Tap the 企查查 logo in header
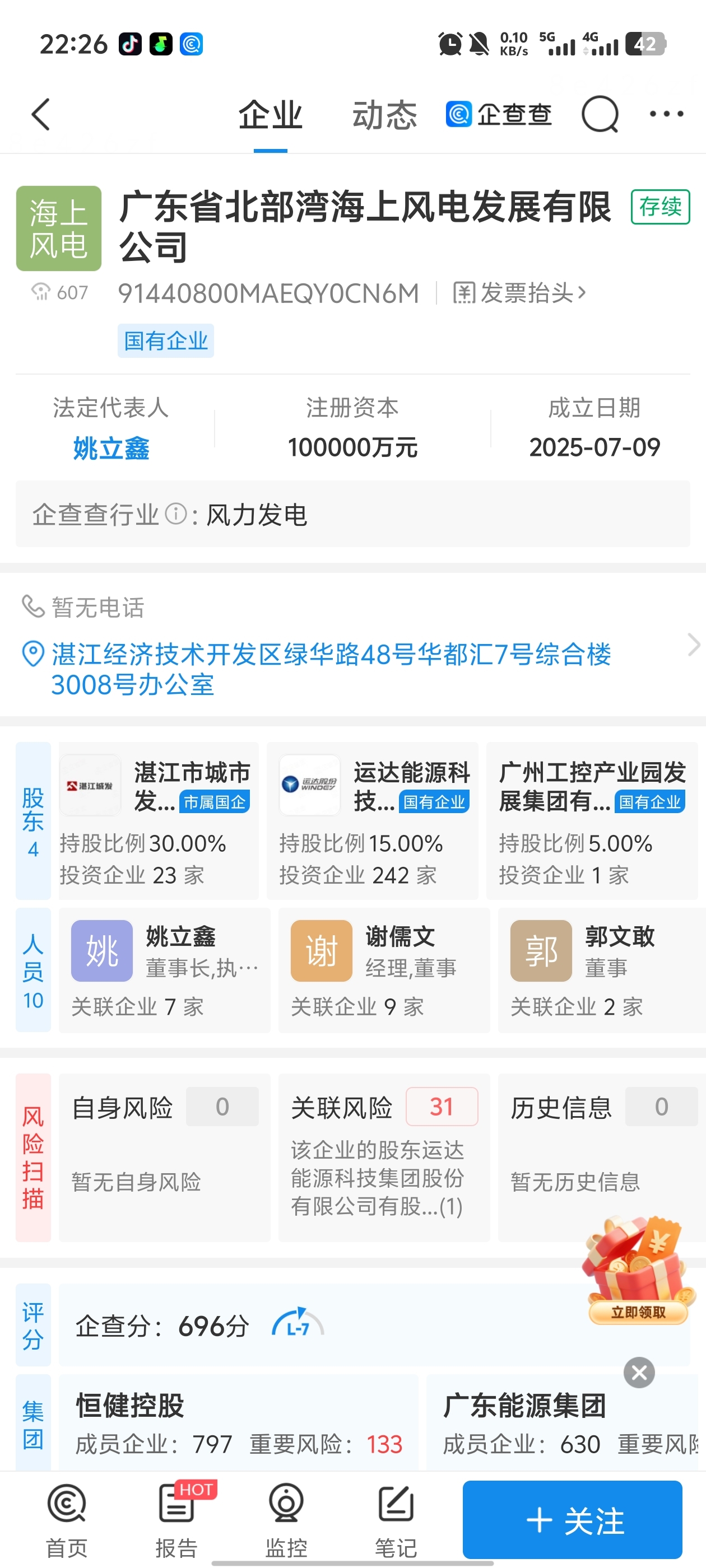The image size is (706, 1568). [x=499, y=114]
